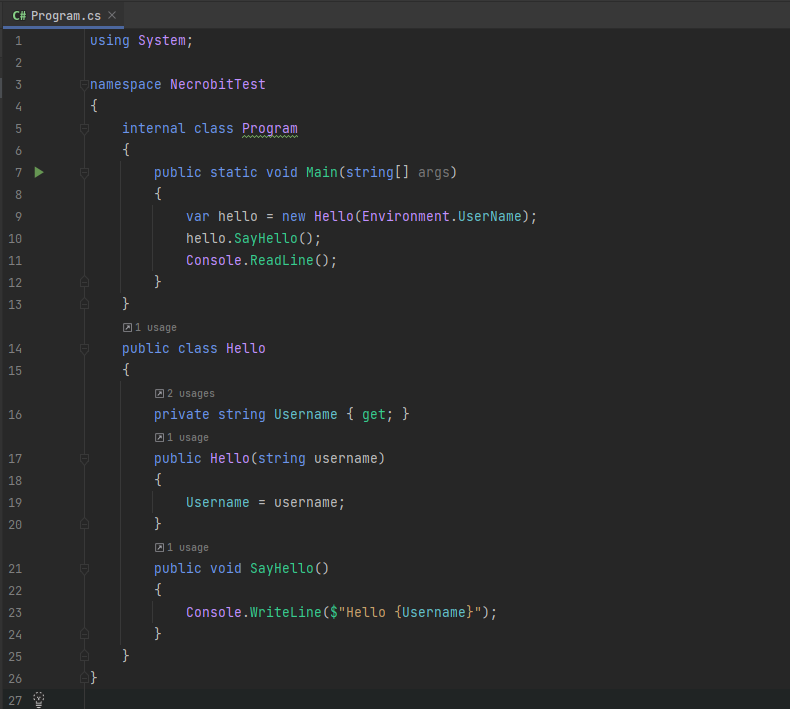Click the usages icon above Username property
Image resolution: width=790 pixels, height=709 pixels.
(x=159, y=393)
